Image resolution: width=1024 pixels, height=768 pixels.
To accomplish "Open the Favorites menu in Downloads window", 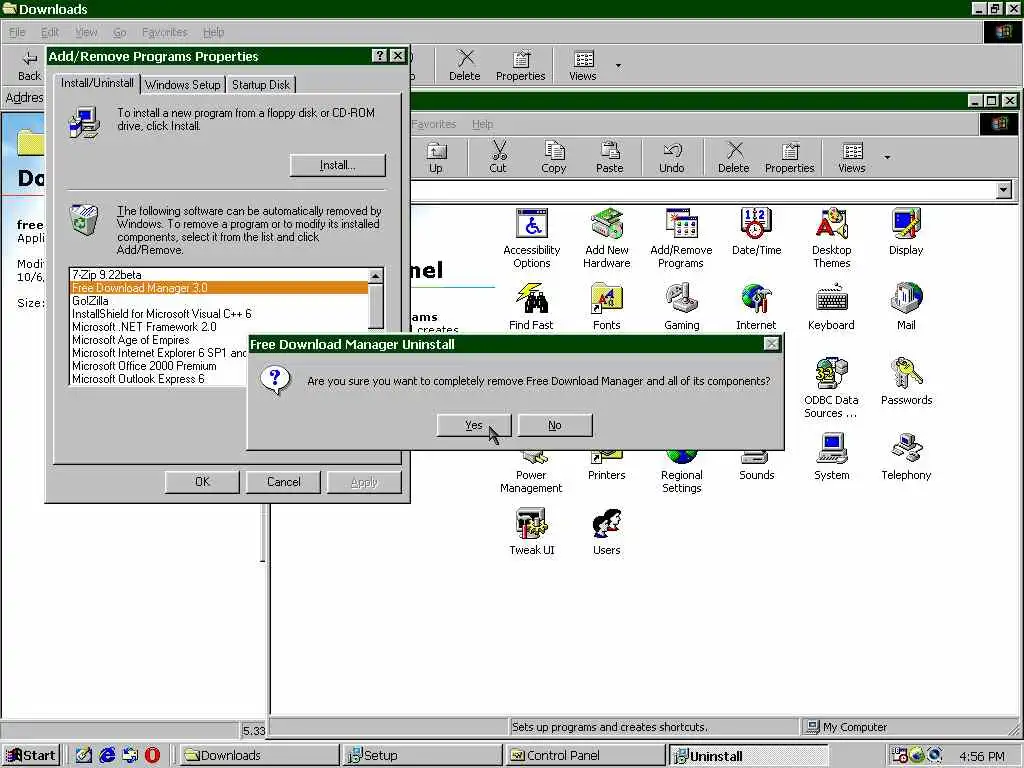I will 165,32.
